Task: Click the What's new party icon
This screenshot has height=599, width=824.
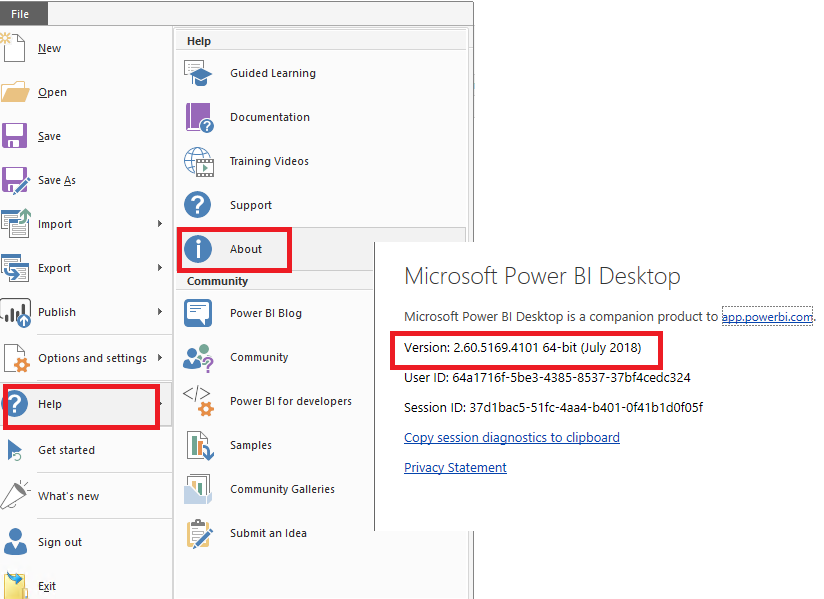Action: click(x=15, y=495)
